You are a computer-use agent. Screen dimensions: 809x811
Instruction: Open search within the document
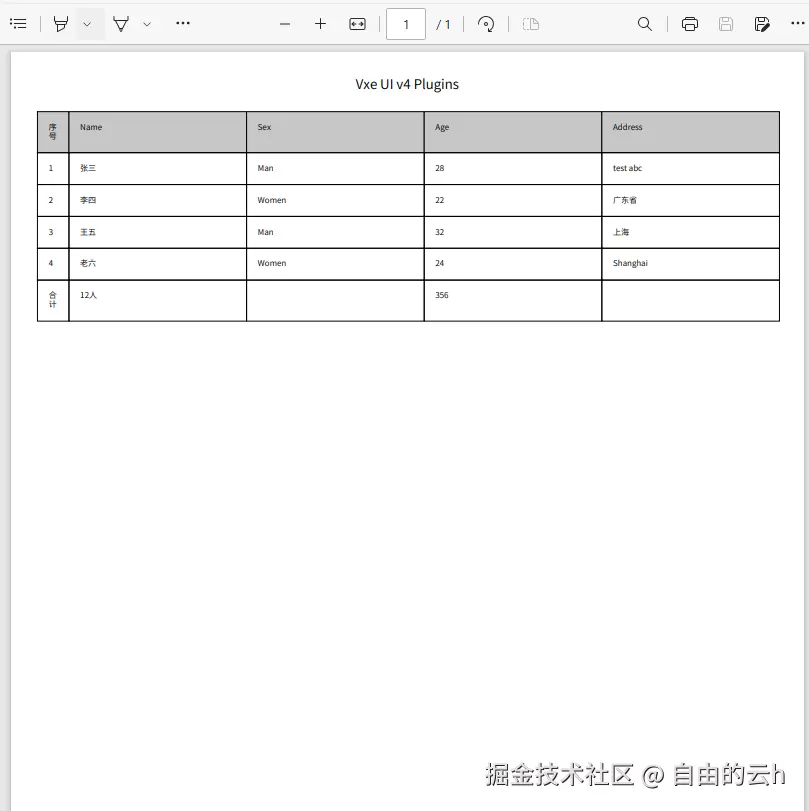point(644,23)
